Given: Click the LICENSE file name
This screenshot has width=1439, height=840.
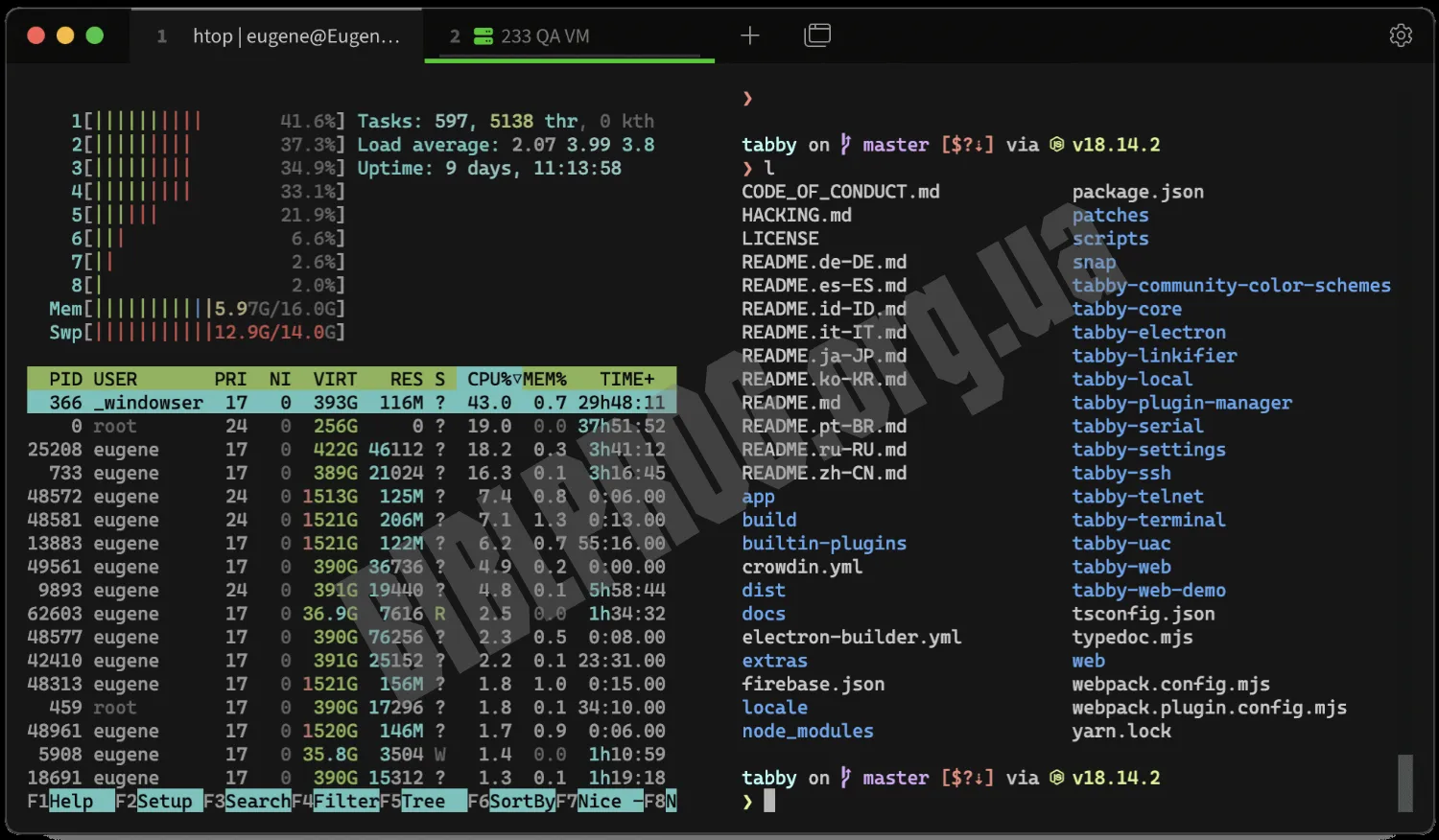Looking at the screenshot, I should coord(780,239).
